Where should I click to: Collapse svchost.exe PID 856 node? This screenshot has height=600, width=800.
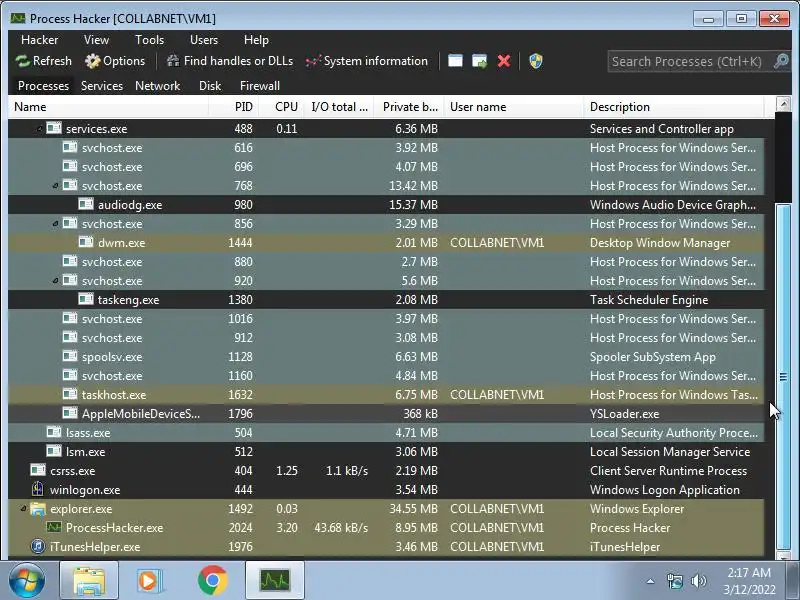55,224
